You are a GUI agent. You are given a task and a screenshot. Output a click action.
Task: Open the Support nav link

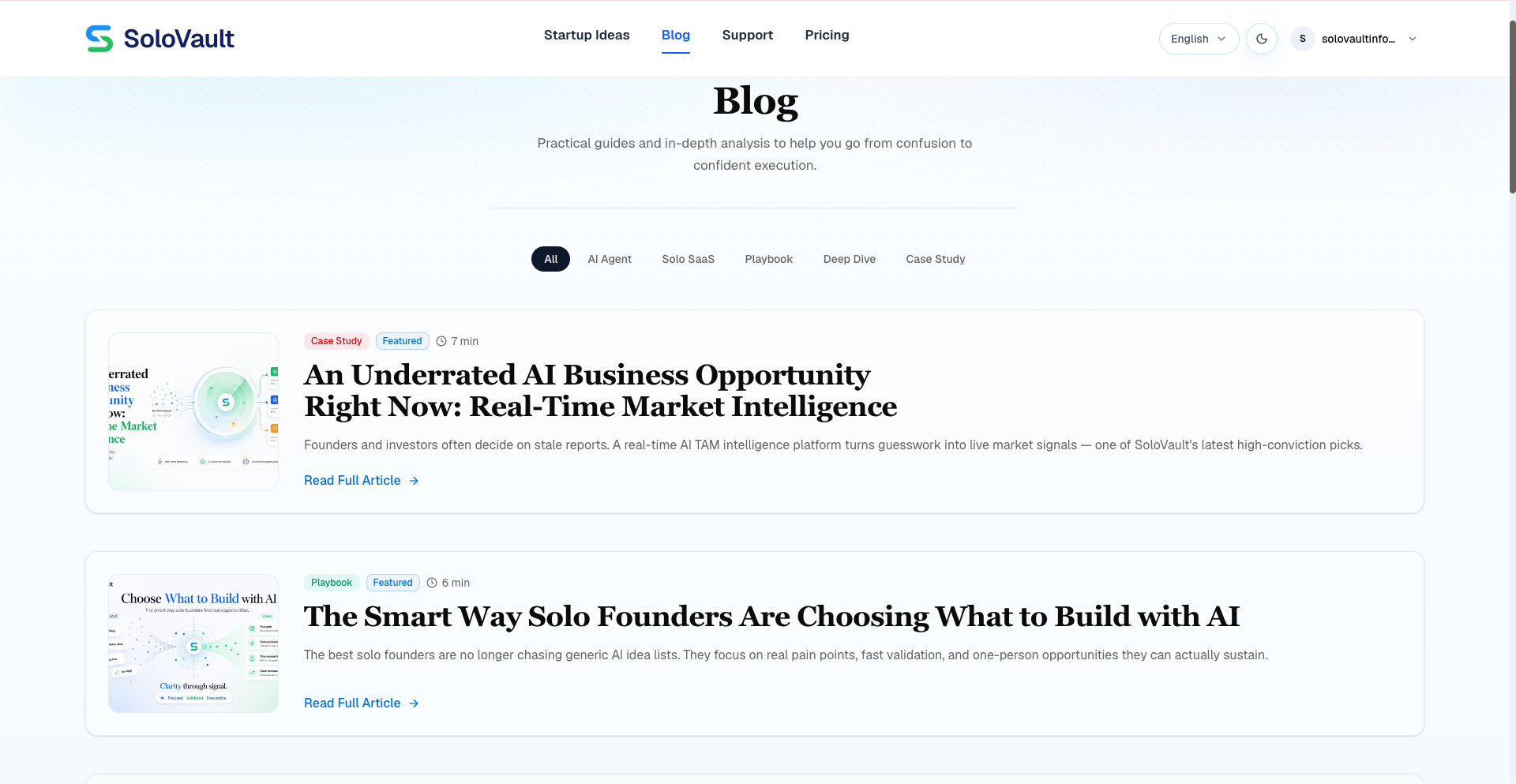point(747,35)
